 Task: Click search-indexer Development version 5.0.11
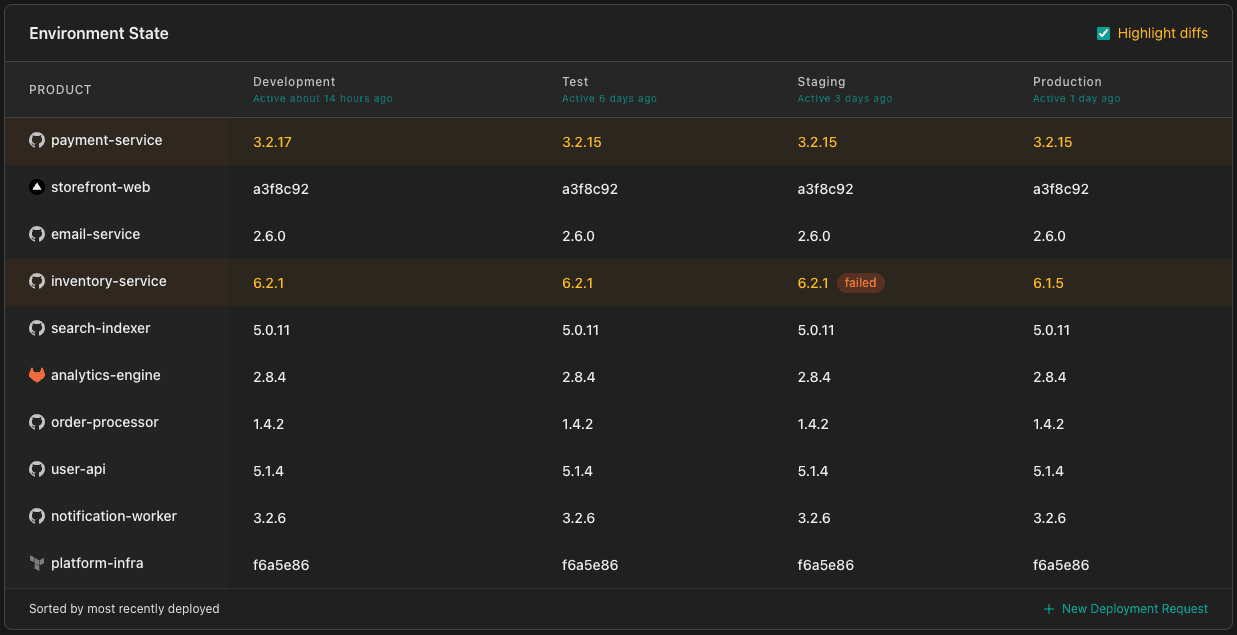click(272, 330)
